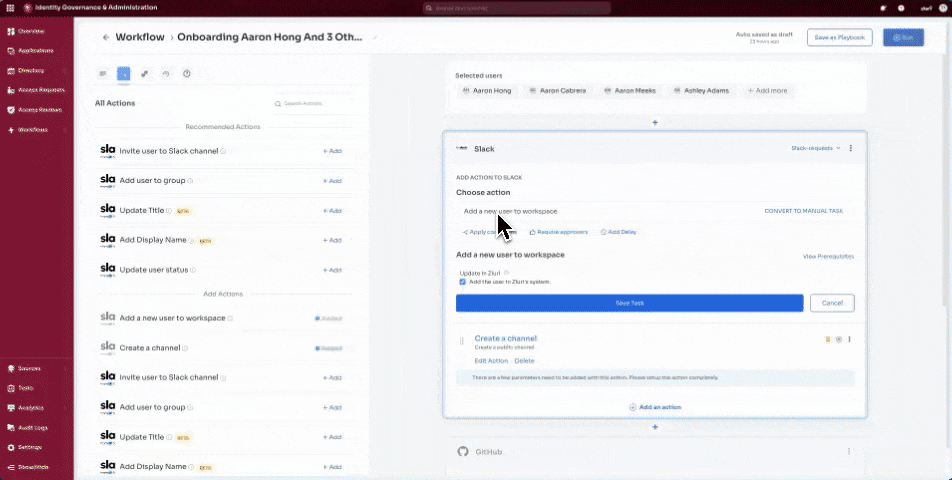The width and height of the screenshot is (952, 480).
Task: Open Overview in the sidebar
Action: 26,31
